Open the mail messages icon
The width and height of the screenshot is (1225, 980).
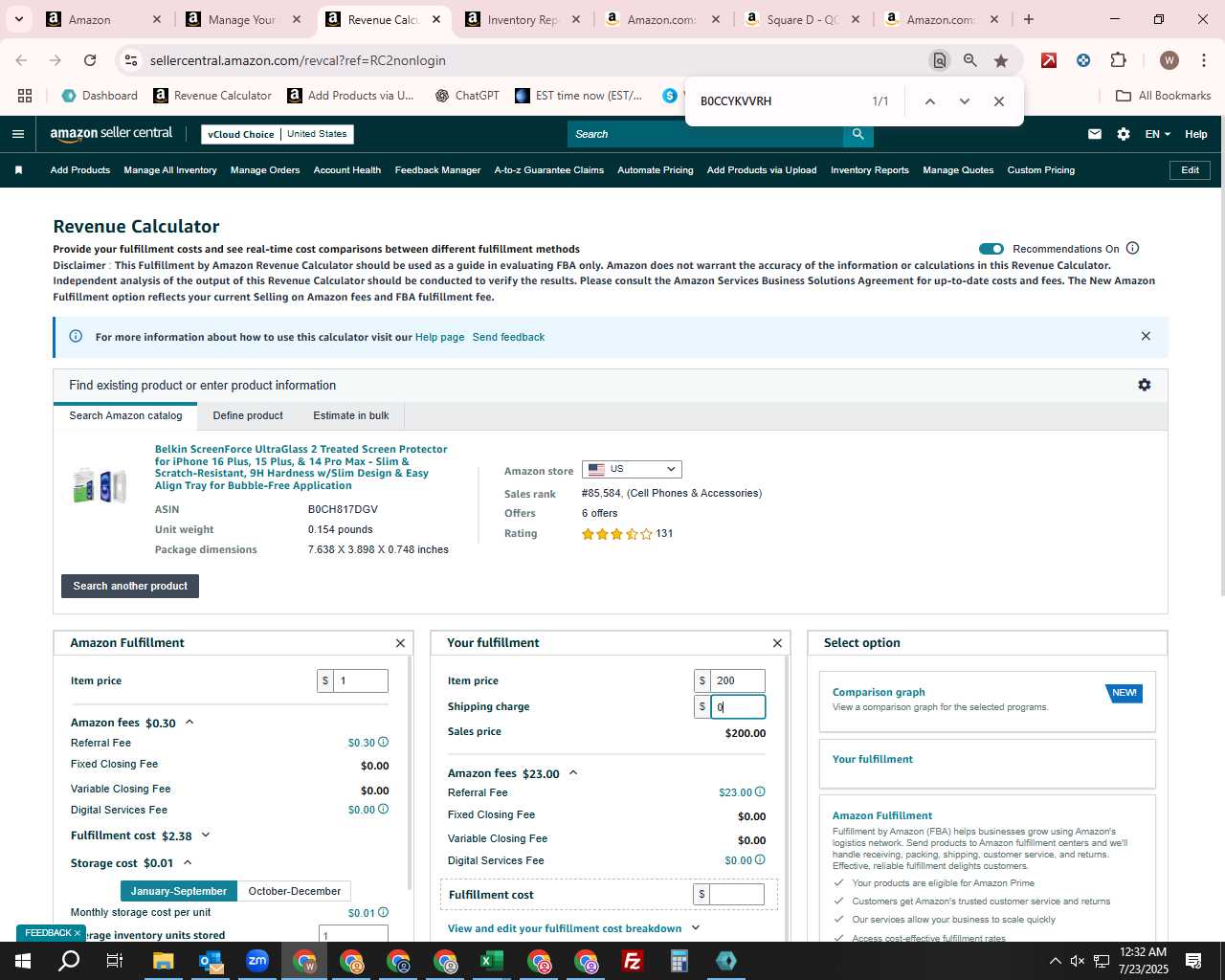point(1095,134)
